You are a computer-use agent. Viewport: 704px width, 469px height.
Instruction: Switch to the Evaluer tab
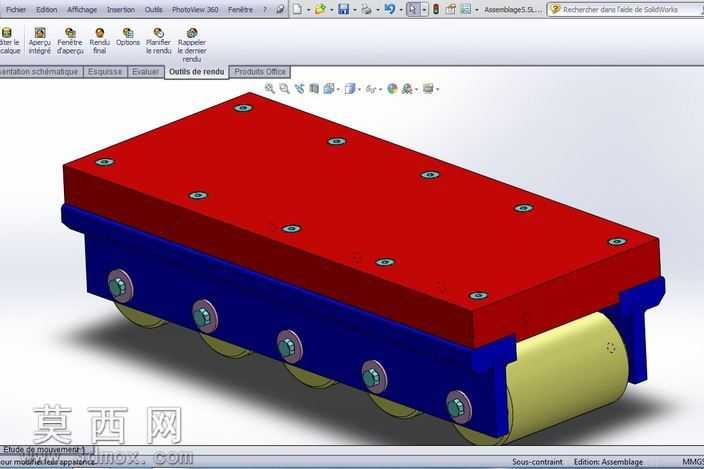click(x=145, y=72)
